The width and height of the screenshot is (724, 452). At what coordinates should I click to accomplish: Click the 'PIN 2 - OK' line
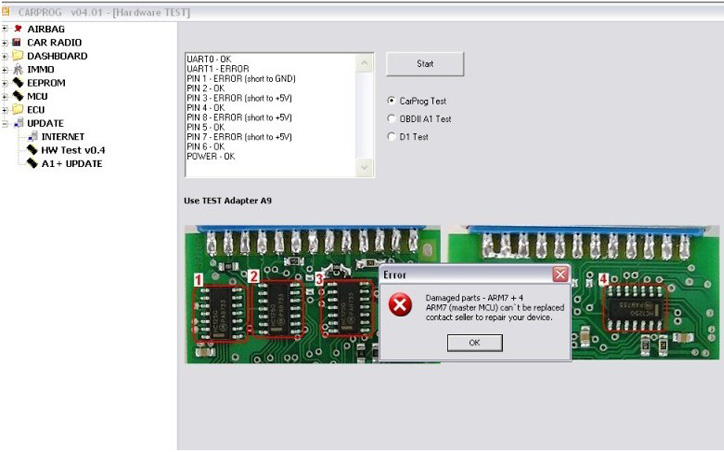[x=205, y=88]
